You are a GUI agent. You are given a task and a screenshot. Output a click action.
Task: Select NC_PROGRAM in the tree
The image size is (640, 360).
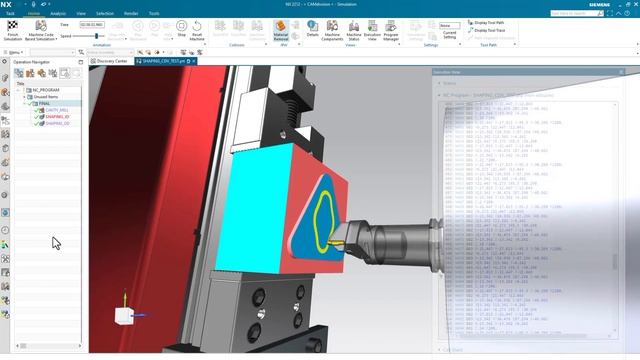(x=46, y=90)
